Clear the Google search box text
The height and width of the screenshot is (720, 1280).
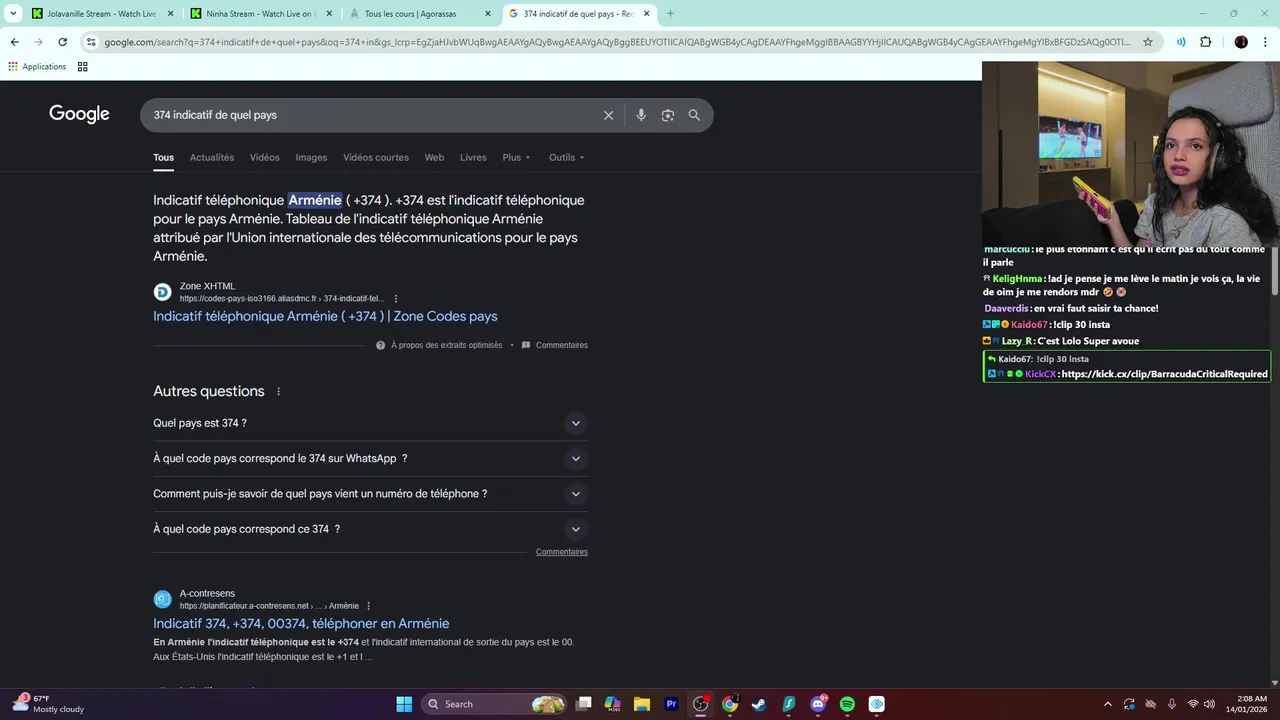point(608,115)
